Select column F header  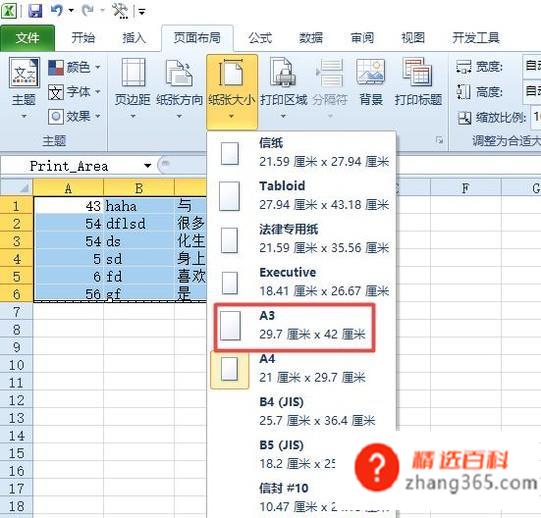(465, 188)
